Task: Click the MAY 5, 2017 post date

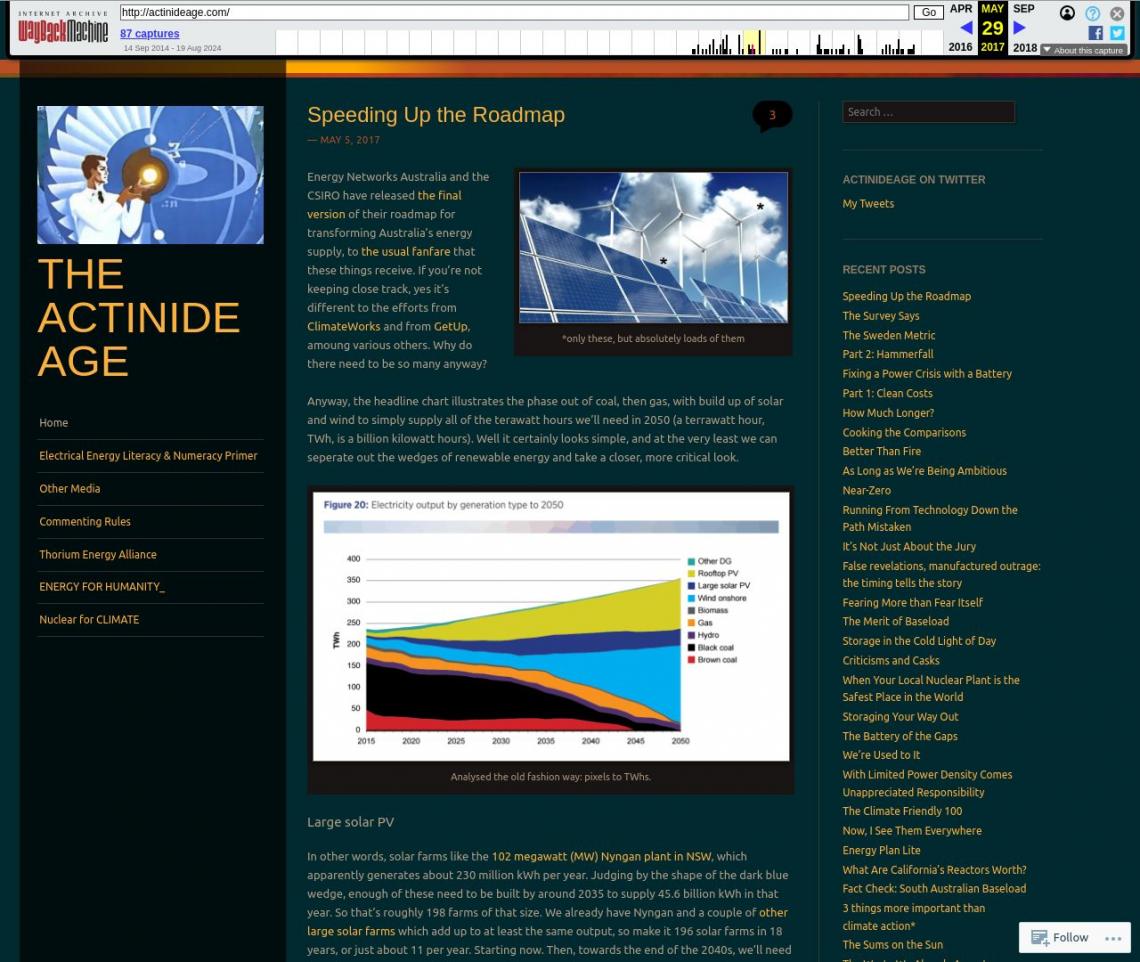Action: [x=350, y=140]
